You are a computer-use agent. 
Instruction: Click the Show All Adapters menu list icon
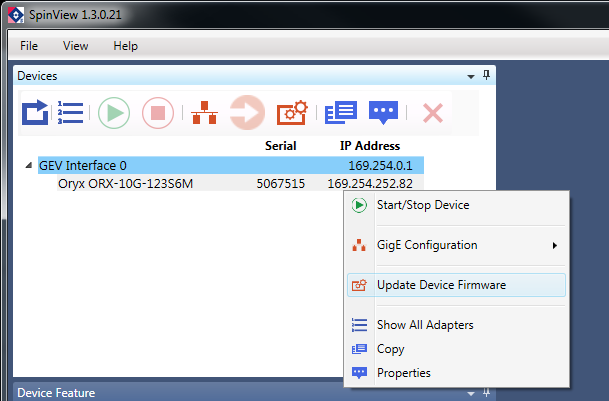(359, 325)
